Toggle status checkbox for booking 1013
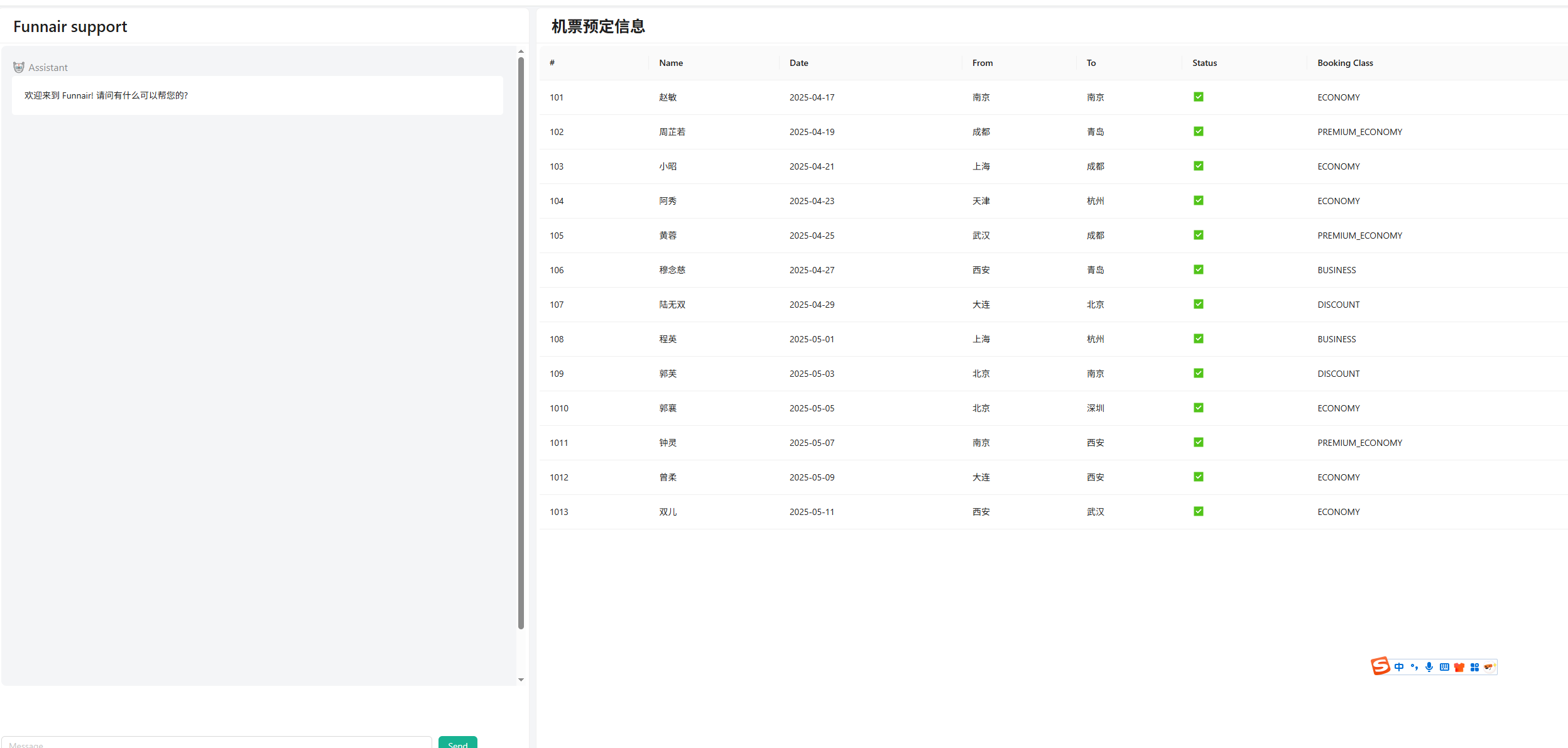The width and height of the screenshot is (1568, 748). click(x=1199, y=511)
